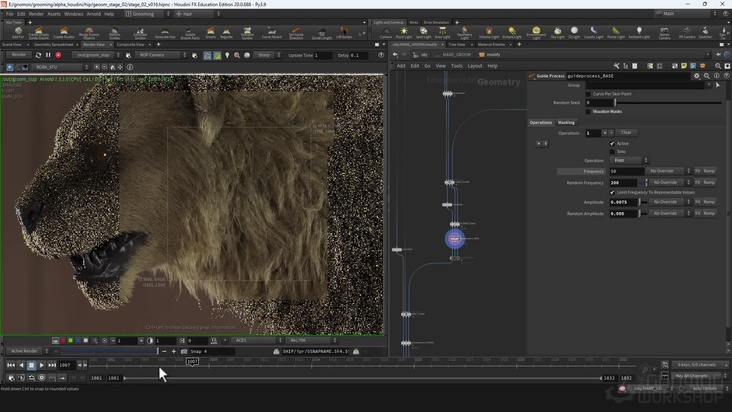Image resolution: width=732 pixels, height=412 pixels.
Task: Enable the Solo checkbox
Action: click(613, 152)
